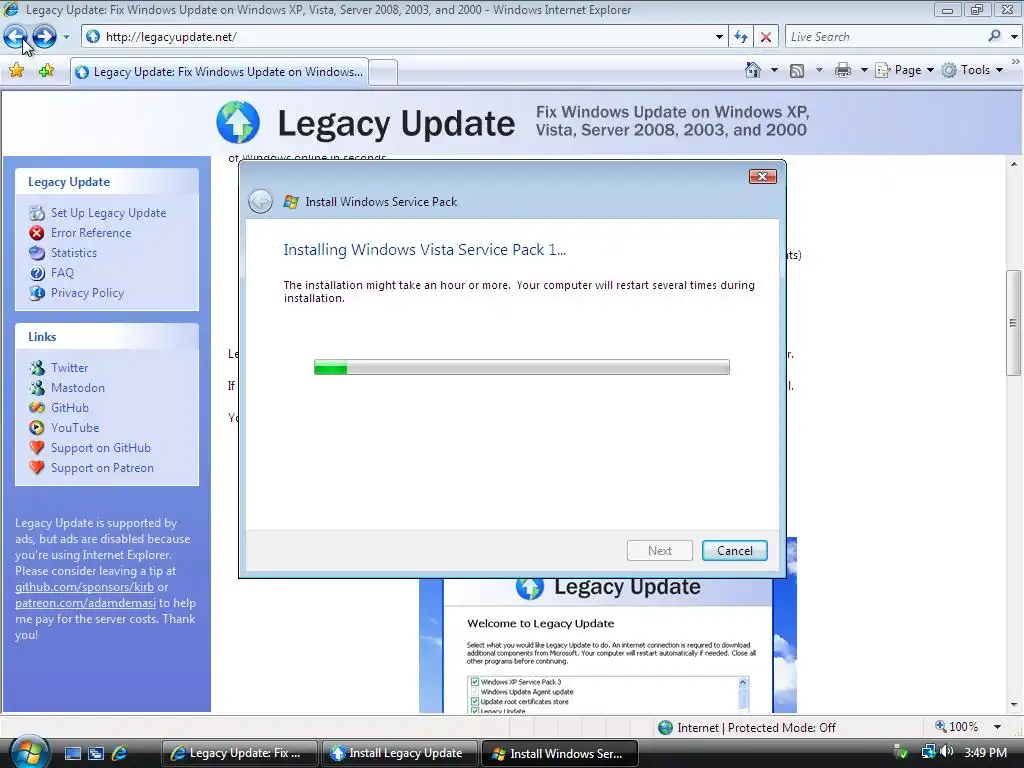The height and width of the screenshot is (768, 1024).
Task: Click the network tray icon
Action: click(928, 752)
